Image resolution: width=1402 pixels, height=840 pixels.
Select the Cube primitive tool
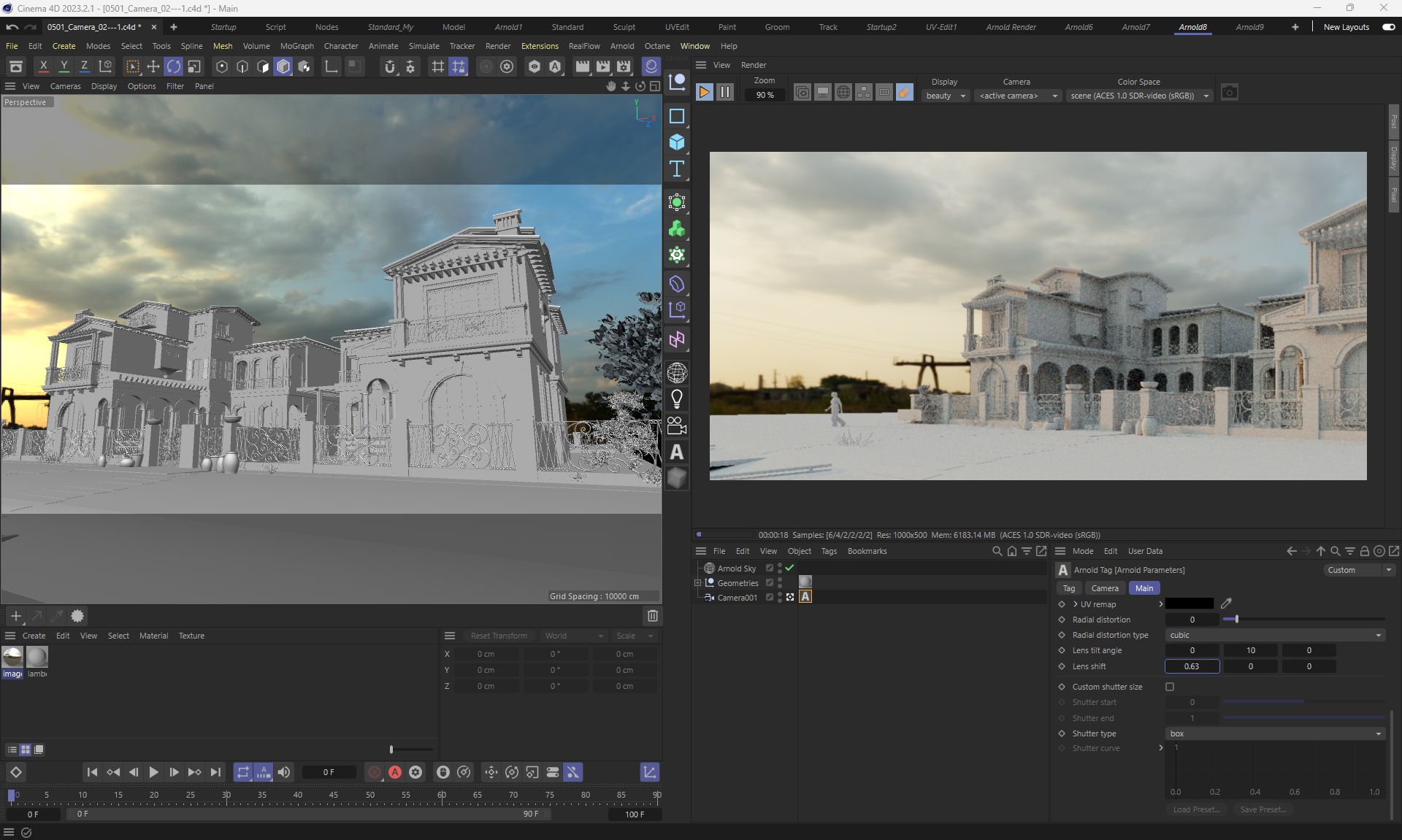tap(677, 142)
